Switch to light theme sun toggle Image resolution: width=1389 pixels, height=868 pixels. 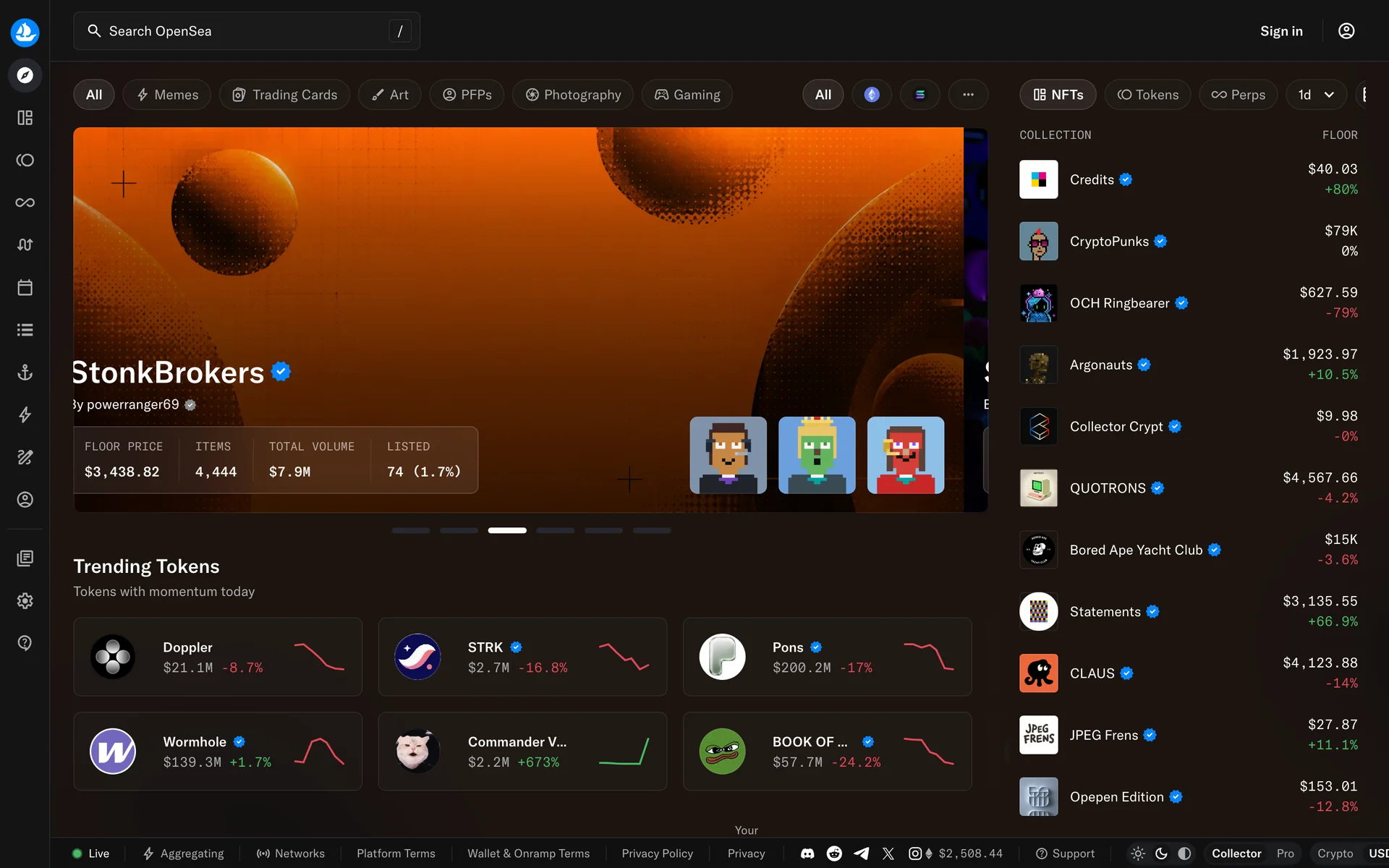(x=1138, y=854)
